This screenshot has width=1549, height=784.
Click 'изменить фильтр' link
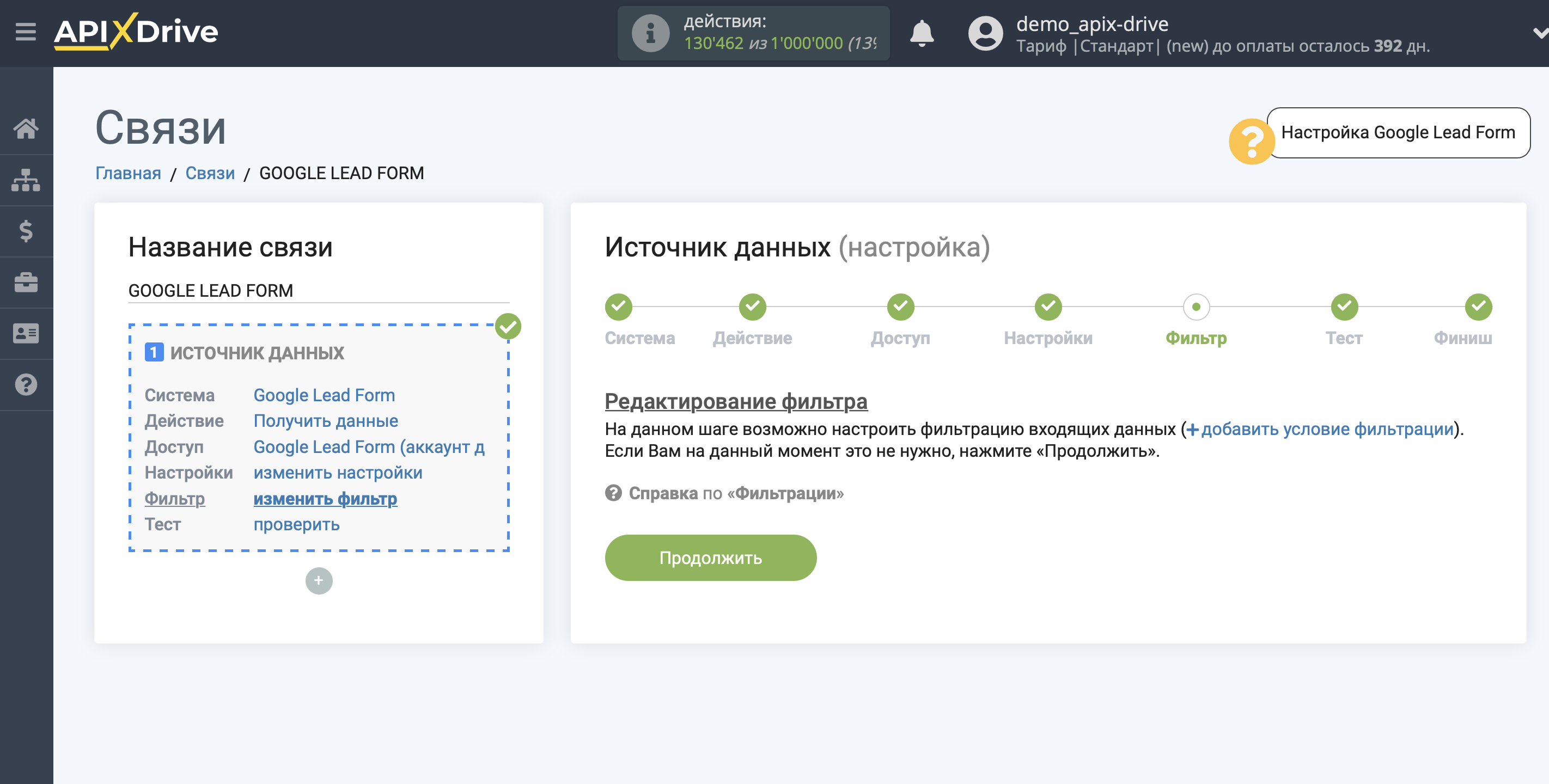(325, 498)
